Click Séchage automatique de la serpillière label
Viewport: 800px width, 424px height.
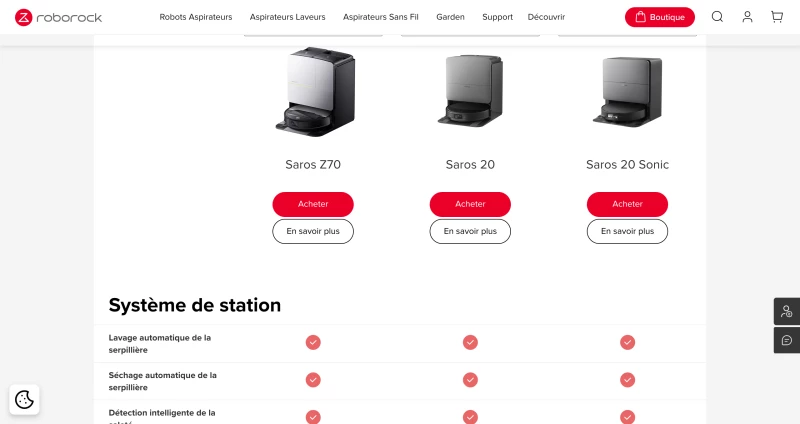(x=162, y=381)
